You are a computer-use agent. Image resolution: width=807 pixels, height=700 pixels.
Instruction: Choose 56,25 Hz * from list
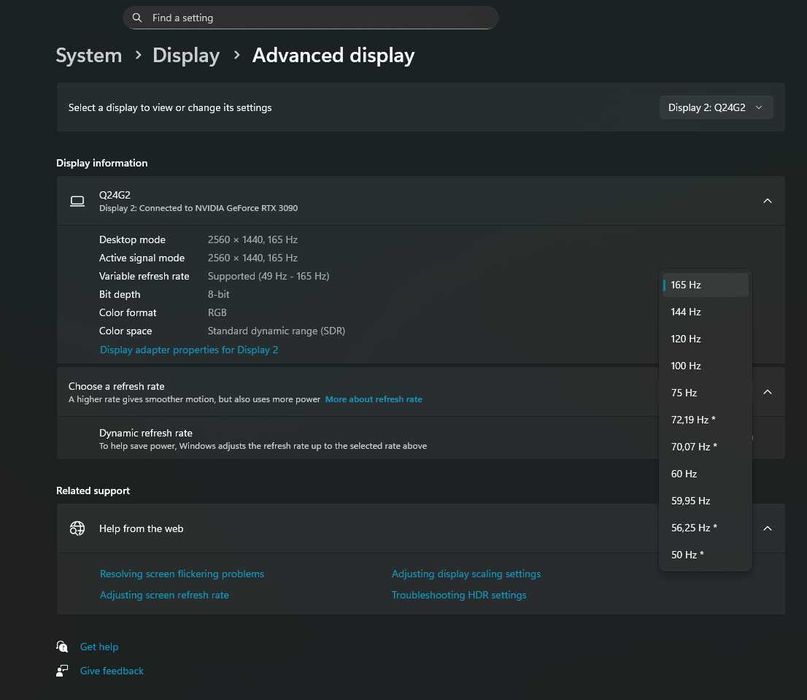click(x=705, y=528)
